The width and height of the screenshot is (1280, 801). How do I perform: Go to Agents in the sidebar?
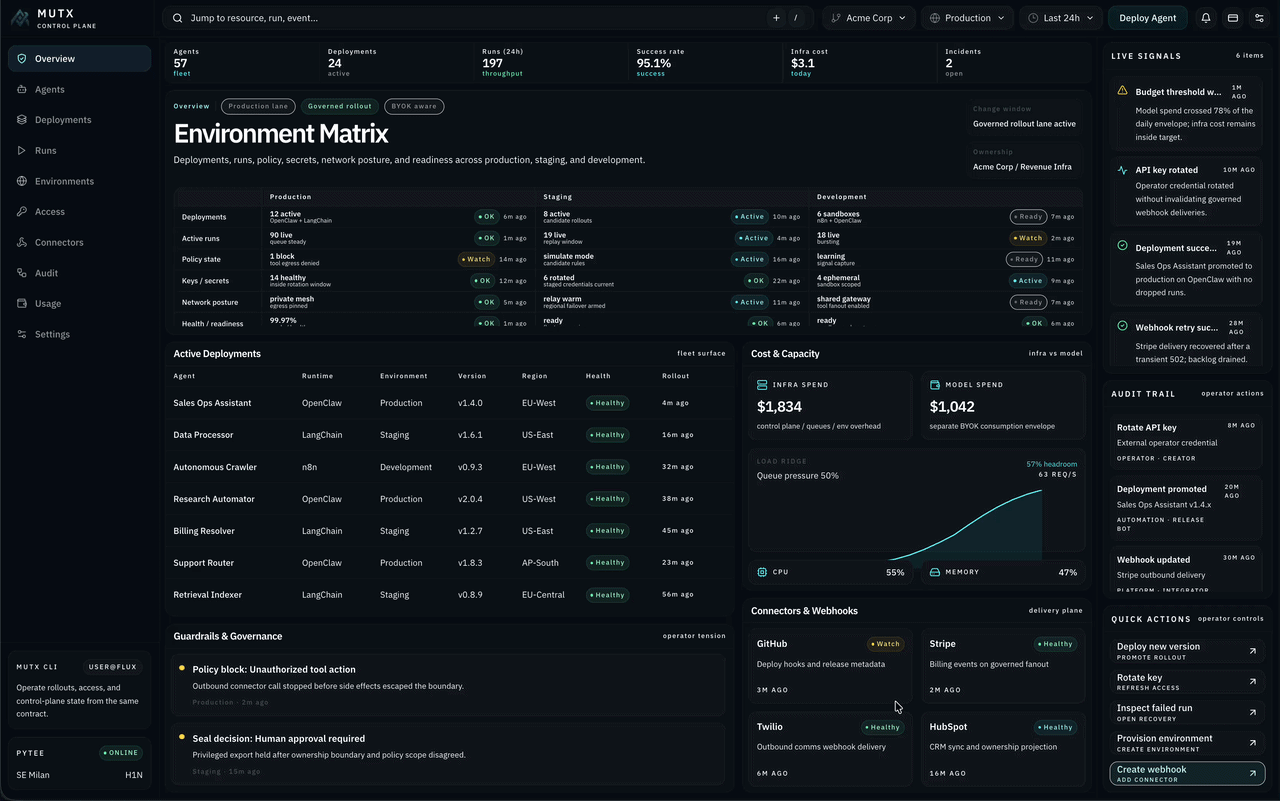[80, 89]
